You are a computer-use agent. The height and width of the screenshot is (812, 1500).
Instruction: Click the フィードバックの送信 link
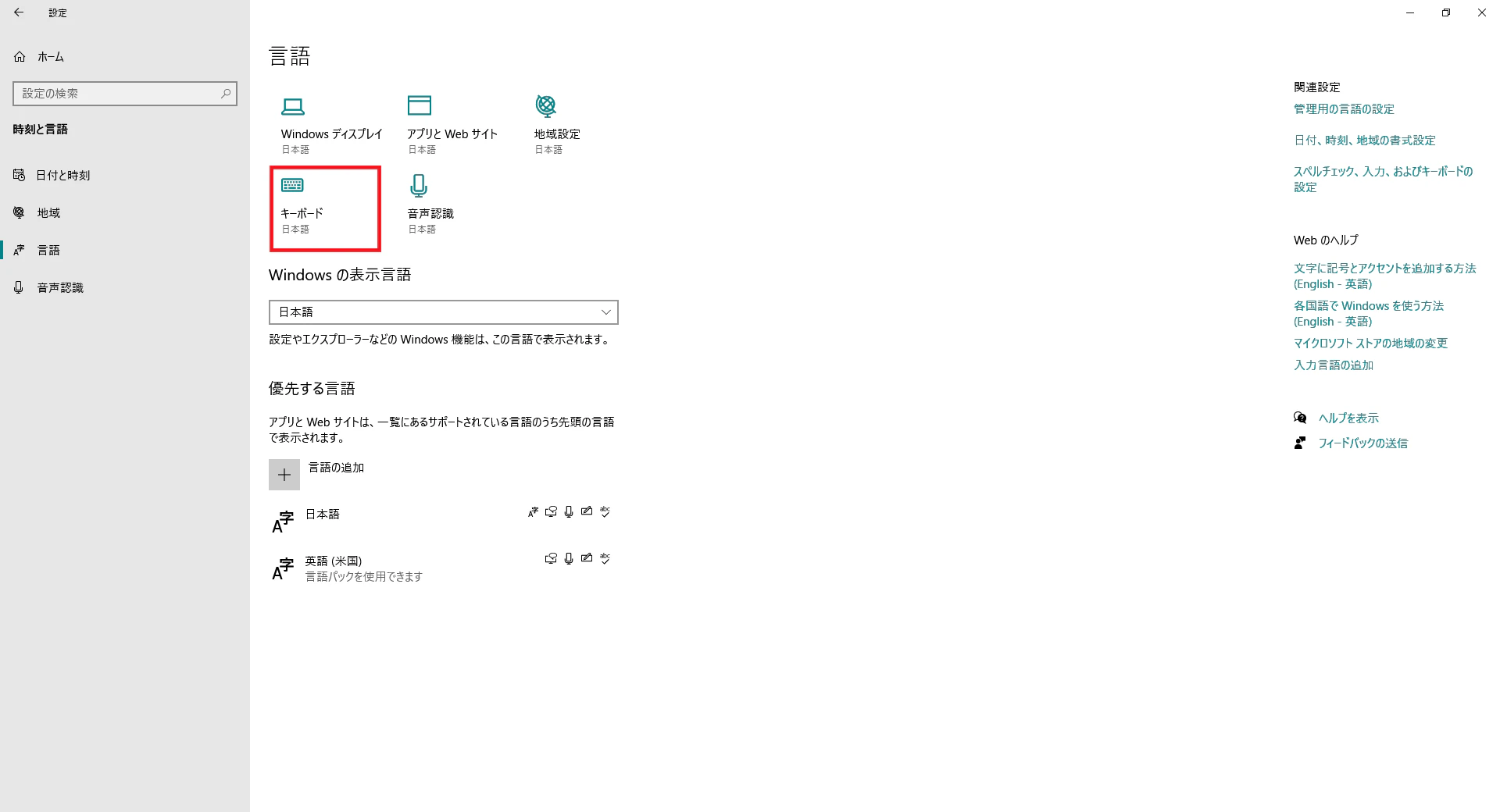point(1362,443)
